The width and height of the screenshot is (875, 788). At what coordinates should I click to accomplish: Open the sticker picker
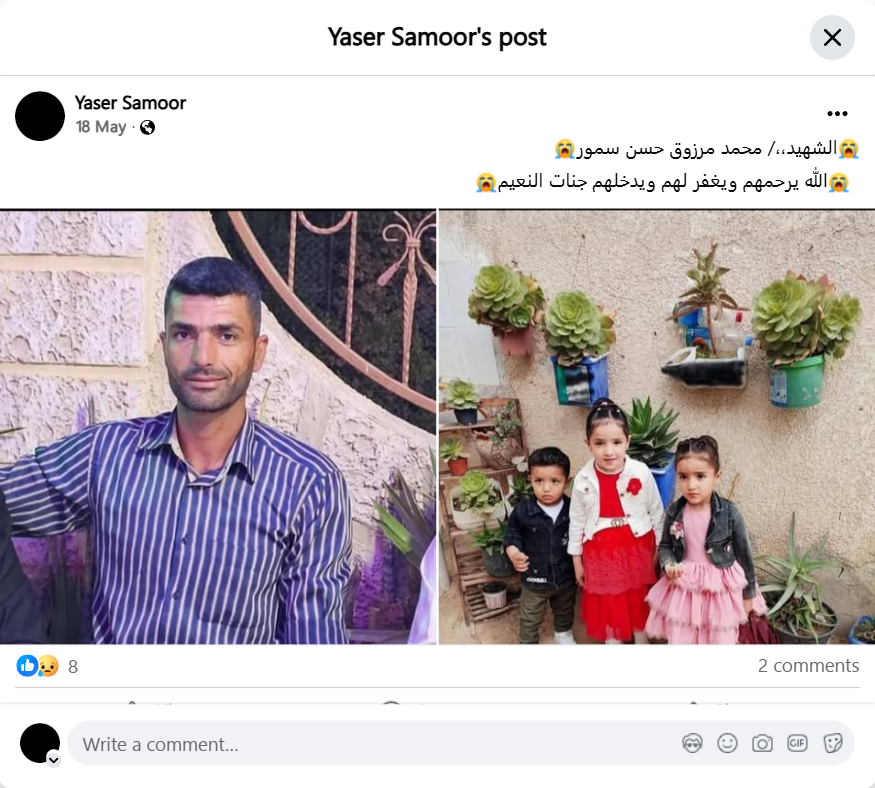[x=833, y=743]
